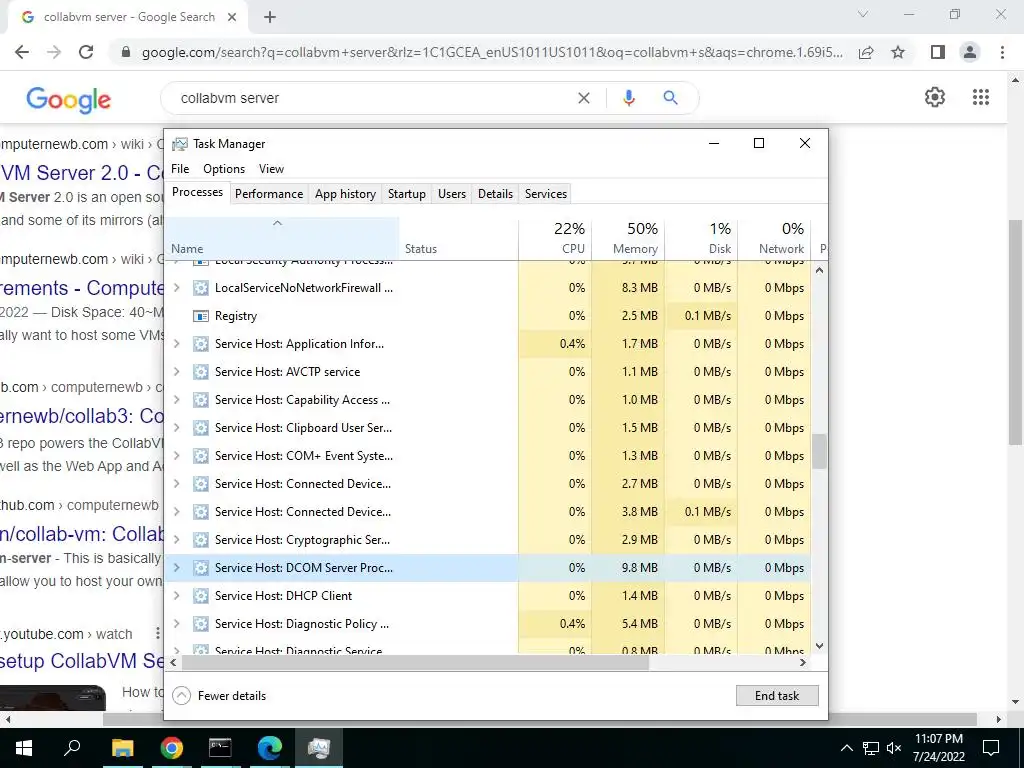Expand Service Host: Clipboard User Ser... row
The height and width of the screenshot is (768, 1024).
click(176, 428)
